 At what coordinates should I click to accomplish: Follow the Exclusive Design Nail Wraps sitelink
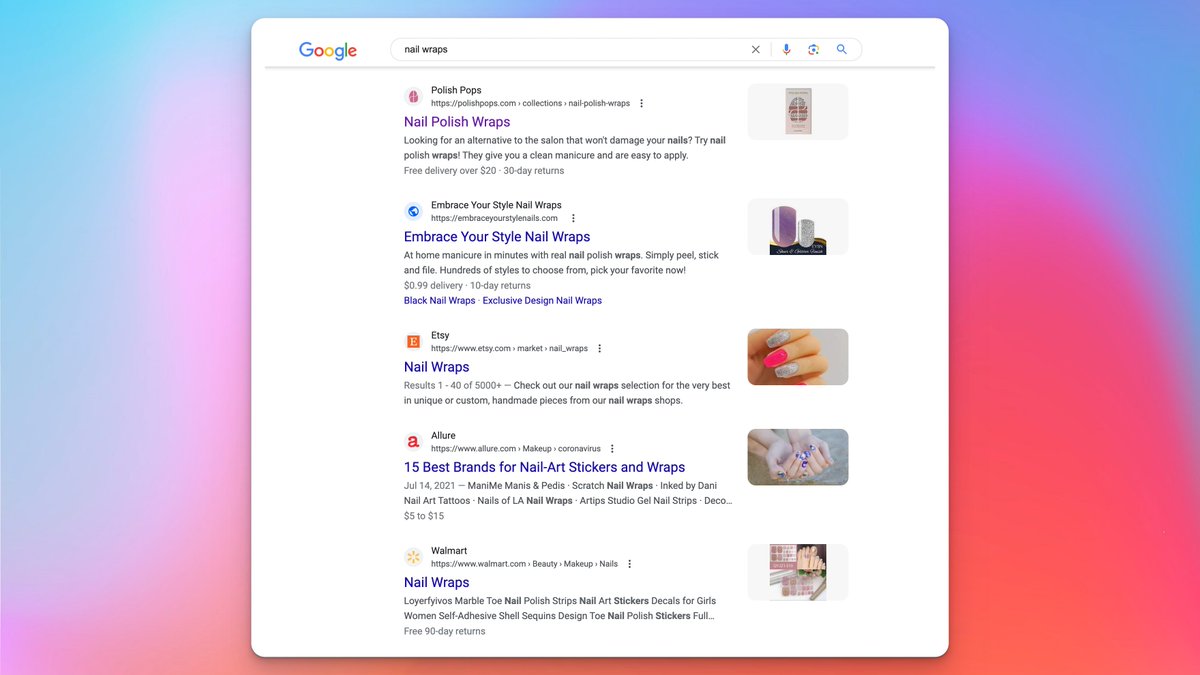542,300
